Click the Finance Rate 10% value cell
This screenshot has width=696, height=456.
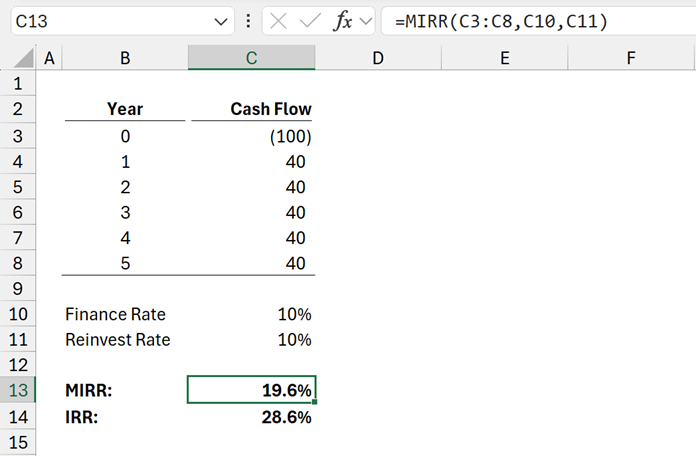point(251,314)
